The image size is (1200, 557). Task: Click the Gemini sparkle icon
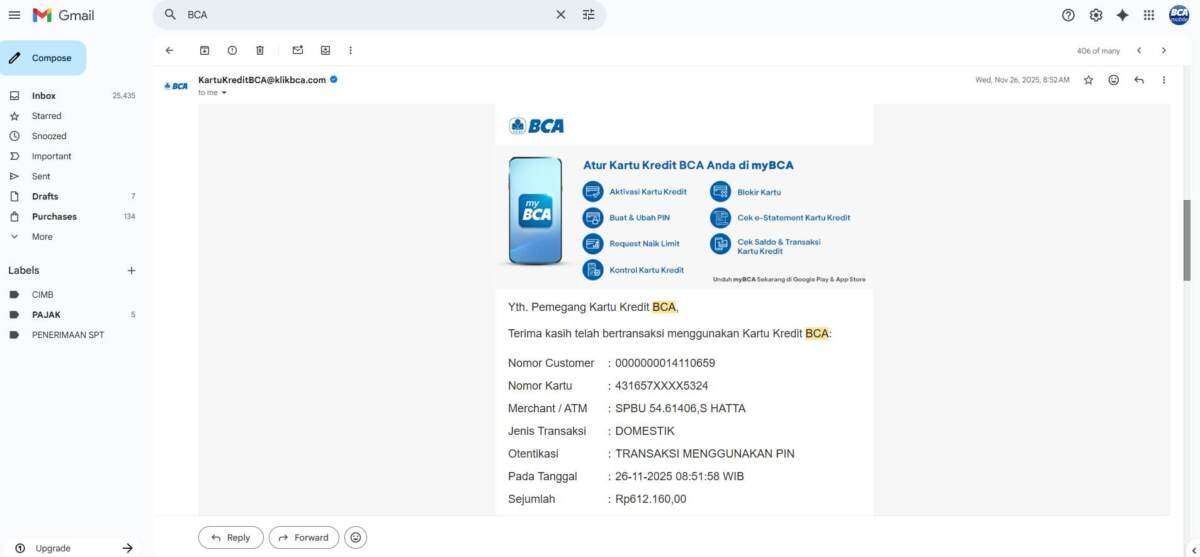point(1122,15)
